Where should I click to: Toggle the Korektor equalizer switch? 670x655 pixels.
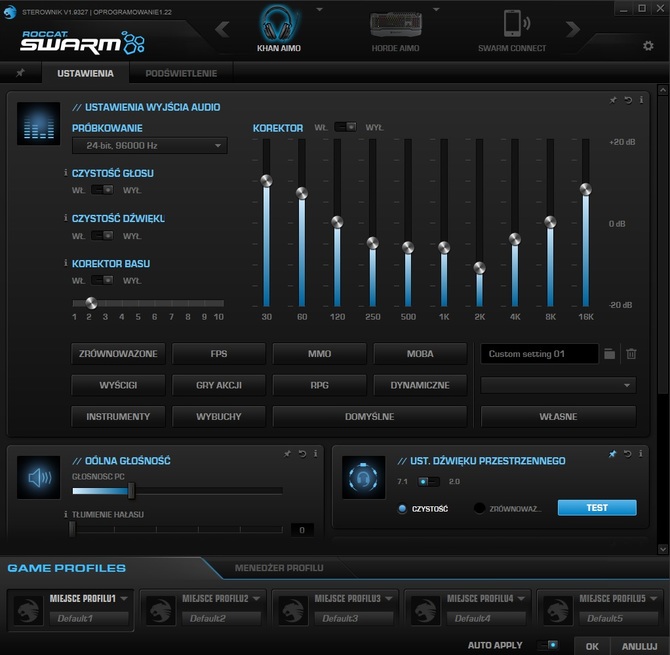[345, 127]
